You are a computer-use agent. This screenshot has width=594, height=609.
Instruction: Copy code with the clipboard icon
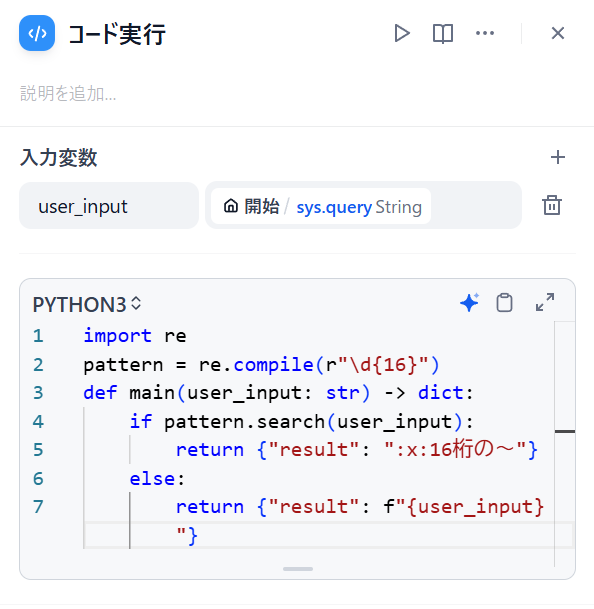coord(504,303)
